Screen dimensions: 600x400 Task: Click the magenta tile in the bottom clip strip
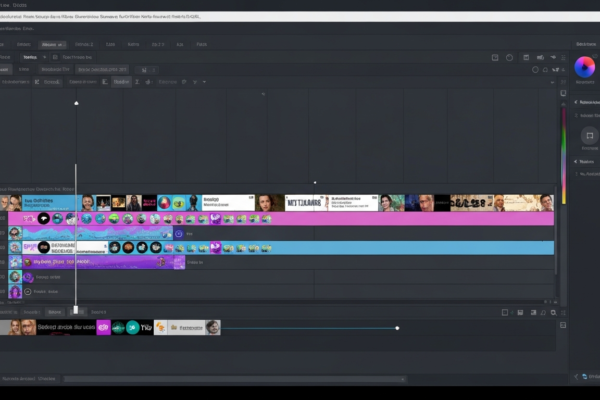click(103, 328)
